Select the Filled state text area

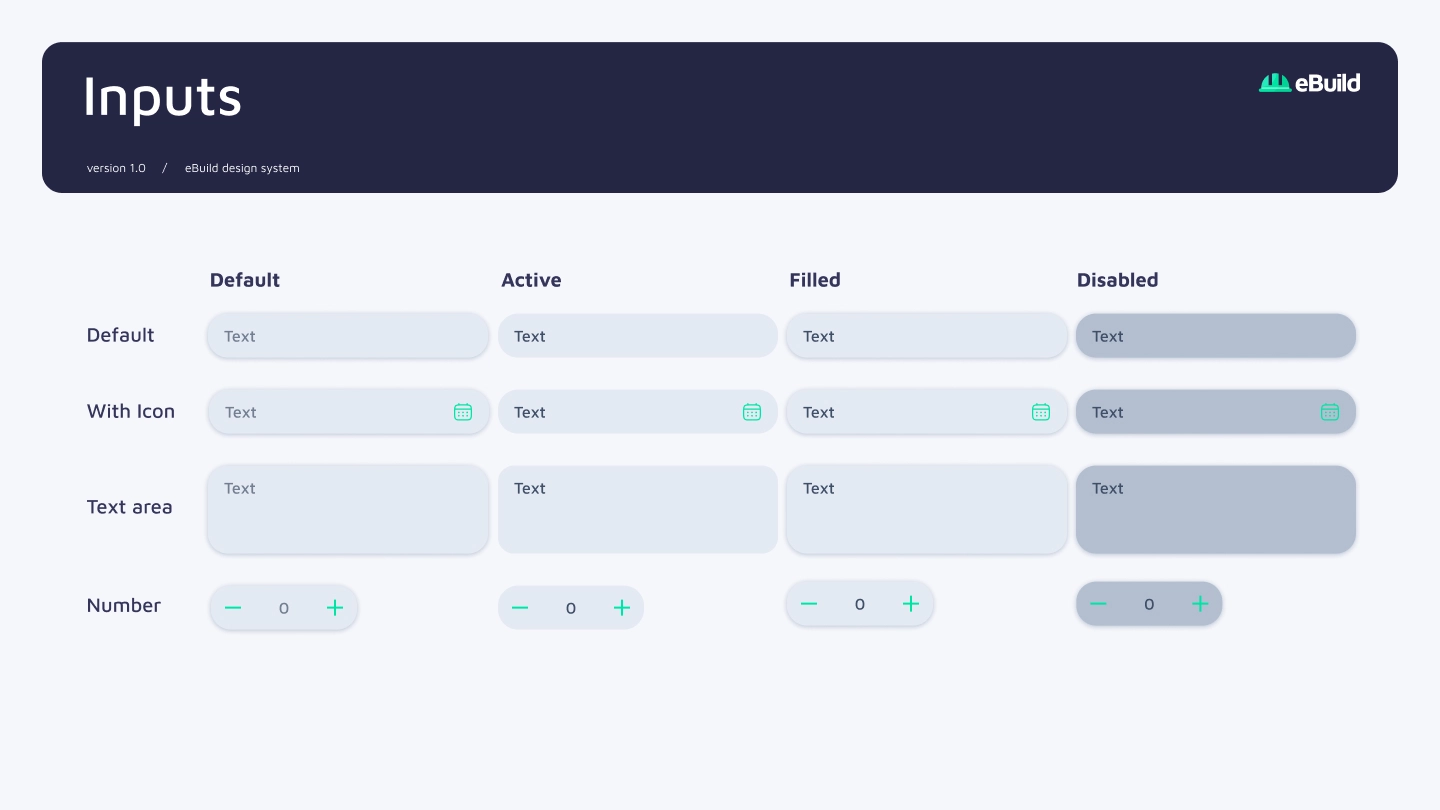927,509
